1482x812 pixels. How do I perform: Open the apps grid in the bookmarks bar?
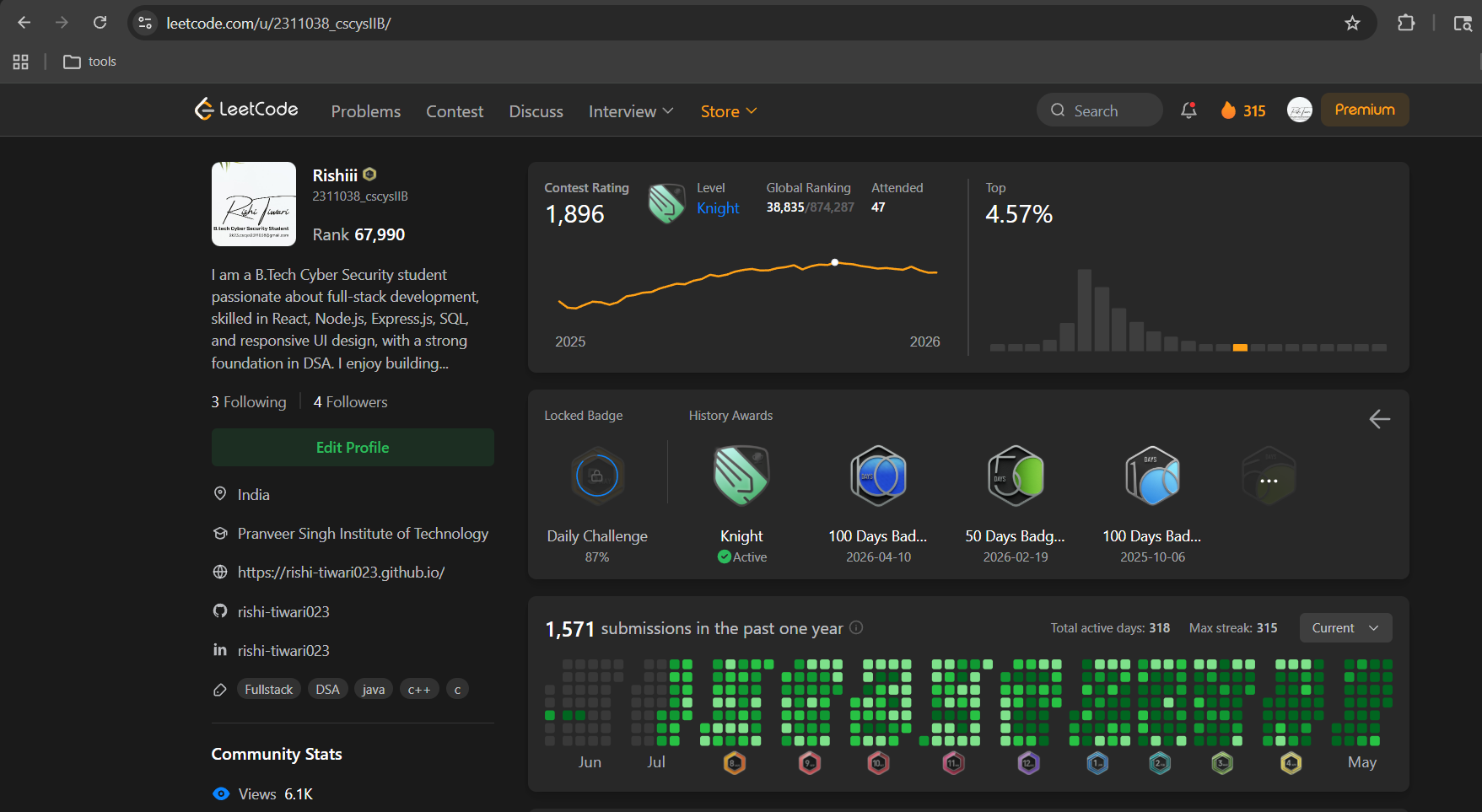click(x=21, y=62)
